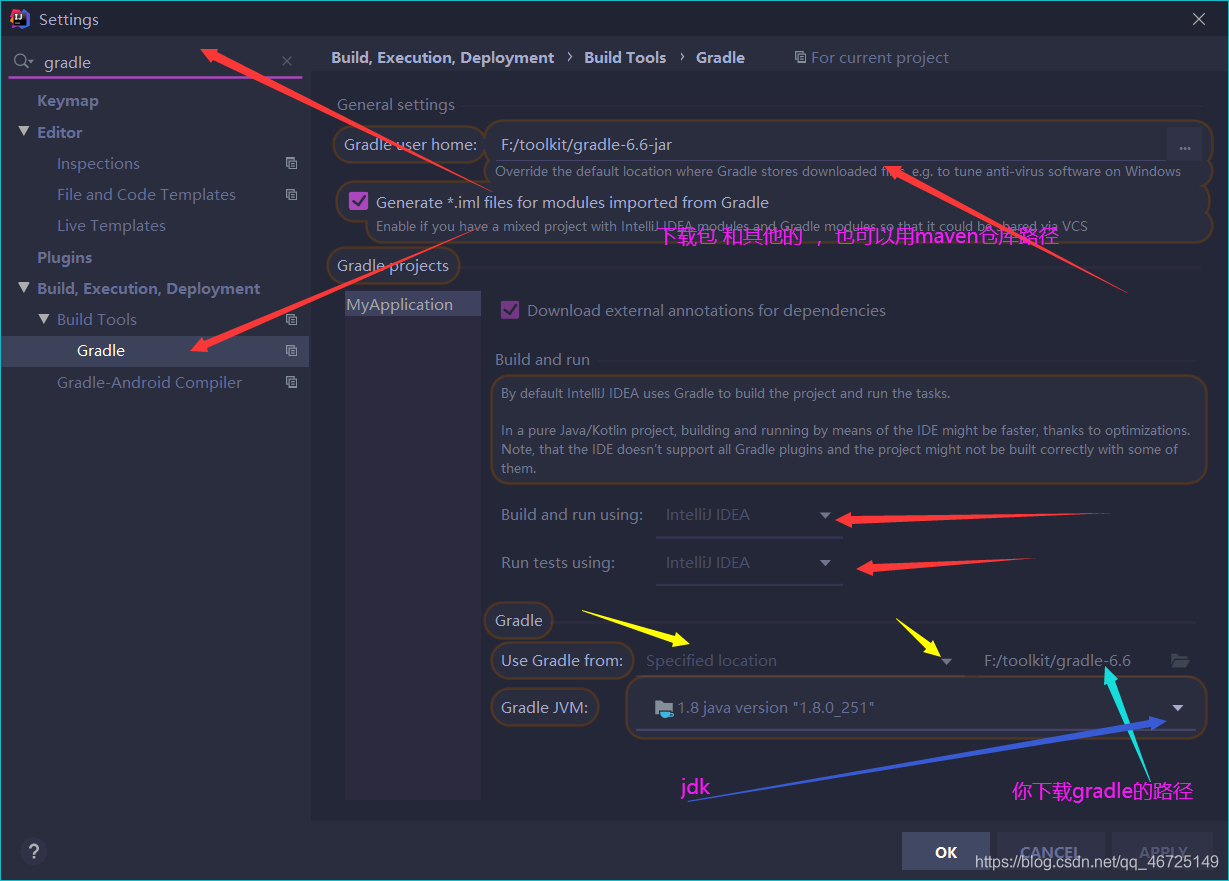The height and width of the screenshot is (881, 1229).
Task: Open Inspections settings page
Action: [x=98, y=163]
